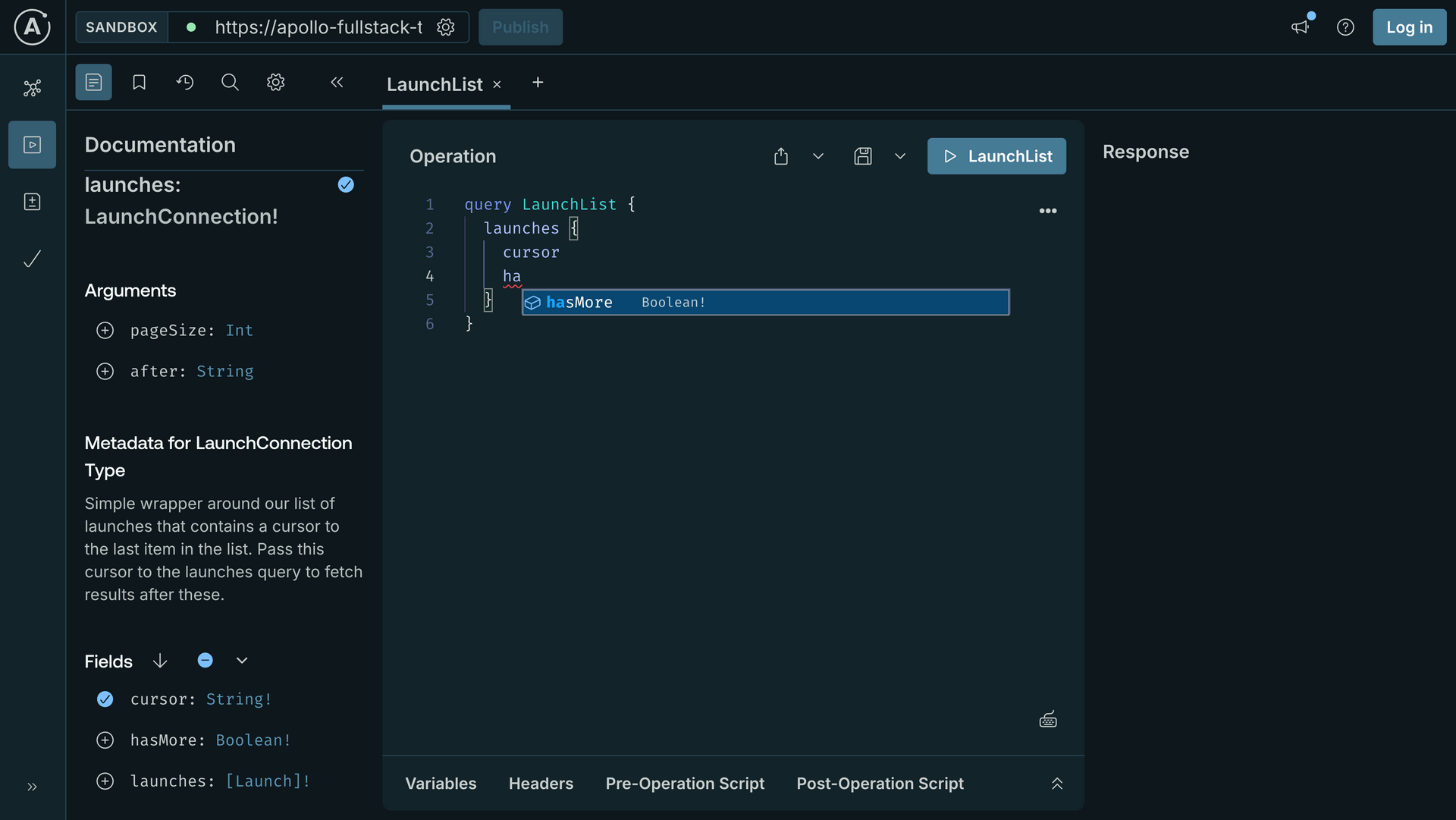Open the operation options meatball menu
1456x820 pixels.
(1048, 211)
